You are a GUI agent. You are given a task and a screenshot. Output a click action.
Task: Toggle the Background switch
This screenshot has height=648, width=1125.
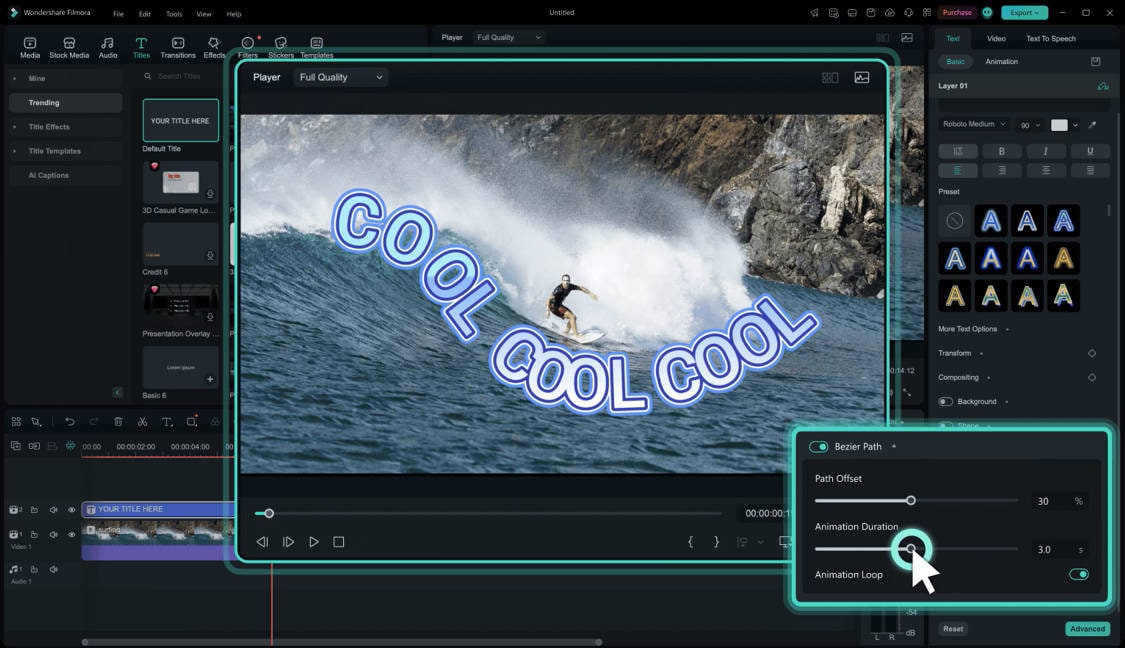click(946, 402)
